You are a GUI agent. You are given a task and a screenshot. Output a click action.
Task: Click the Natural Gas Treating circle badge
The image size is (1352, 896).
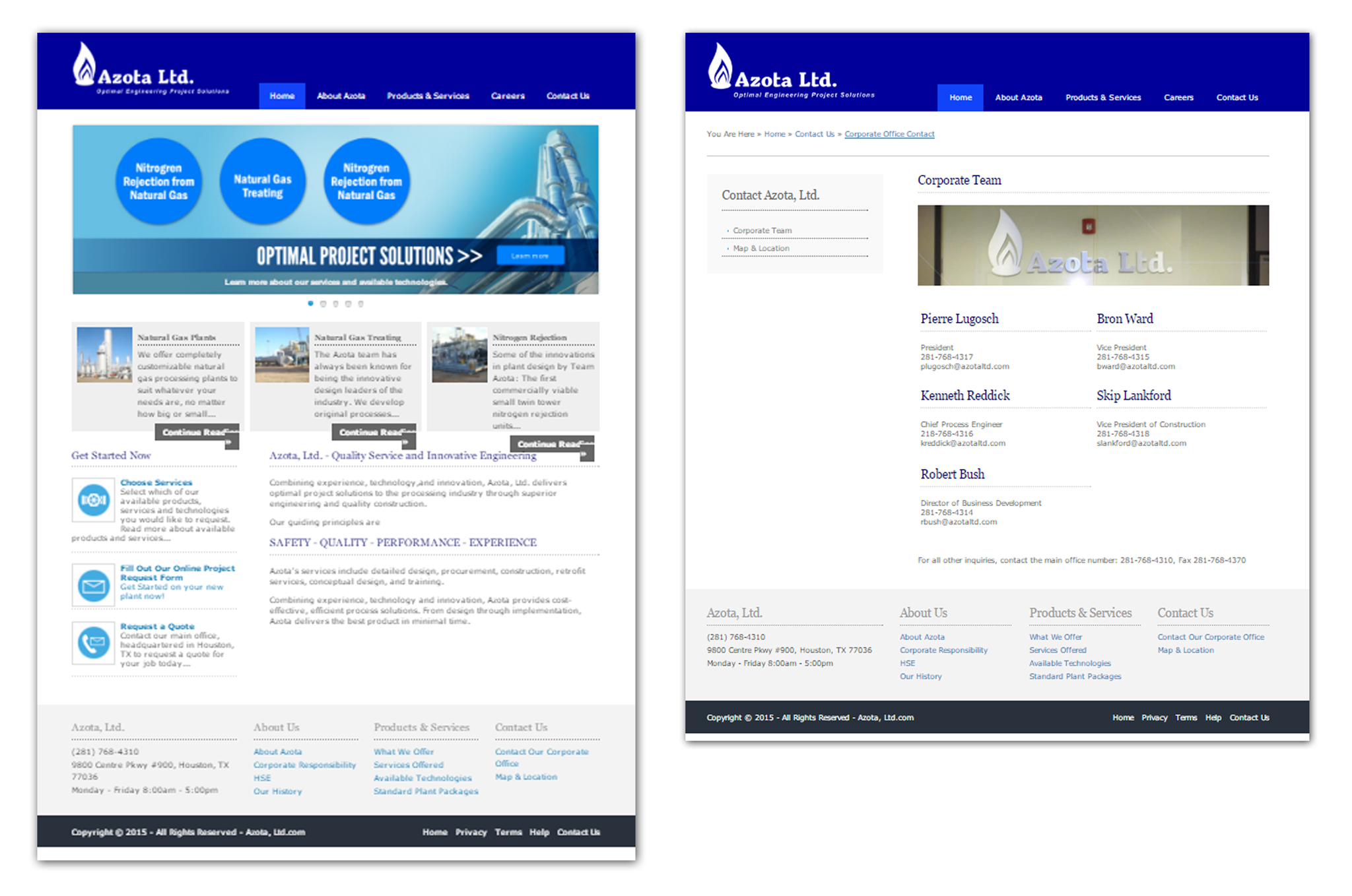[262, 181]
